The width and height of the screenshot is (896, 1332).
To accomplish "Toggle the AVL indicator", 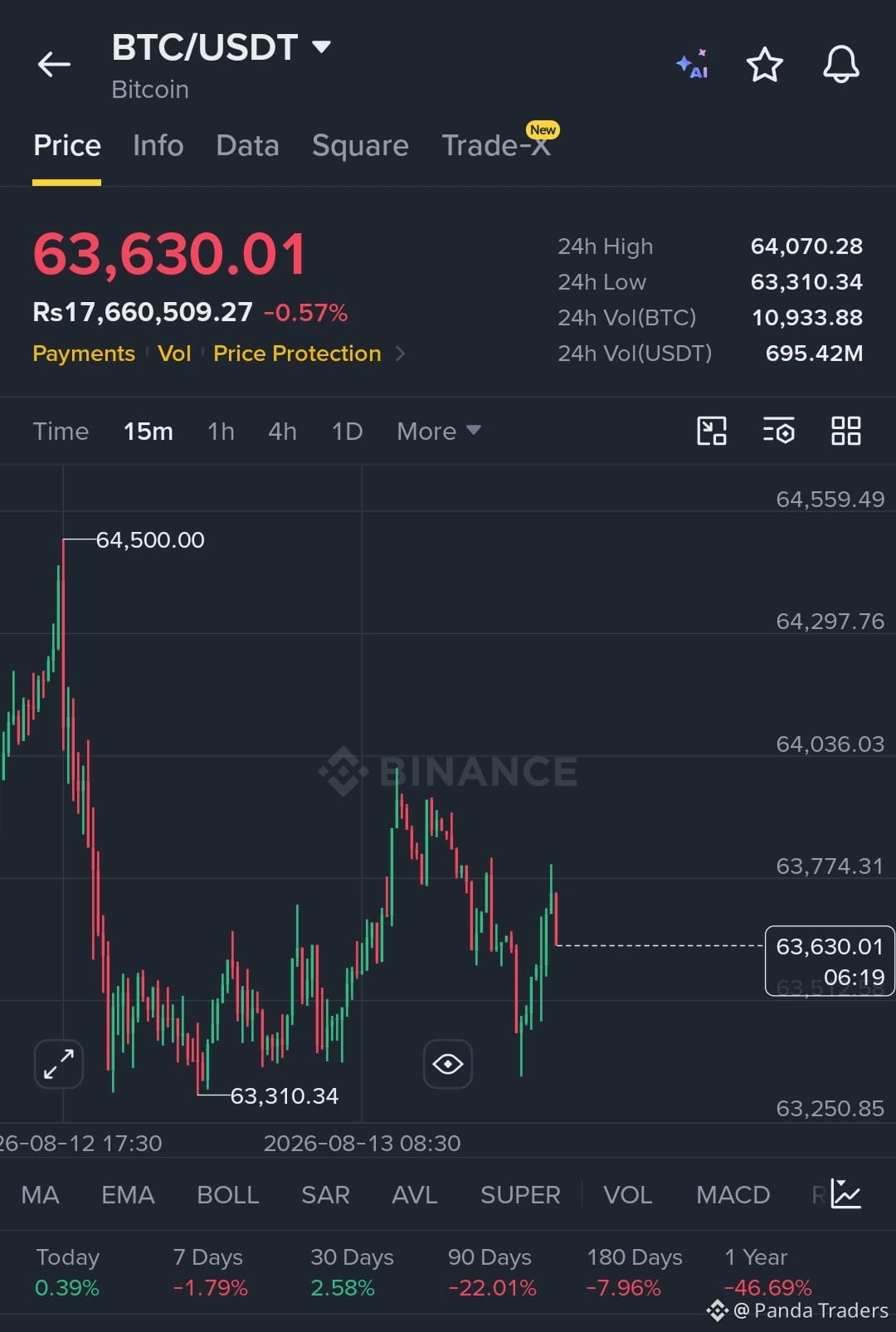I will 414,1195.
